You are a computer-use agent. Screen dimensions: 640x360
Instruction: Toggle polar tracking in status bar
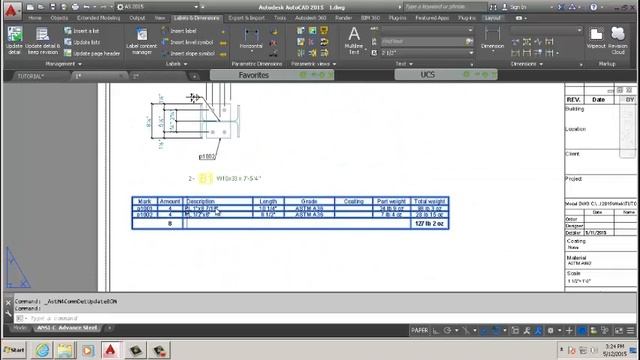pyautogui.click(x=447, y=331)
